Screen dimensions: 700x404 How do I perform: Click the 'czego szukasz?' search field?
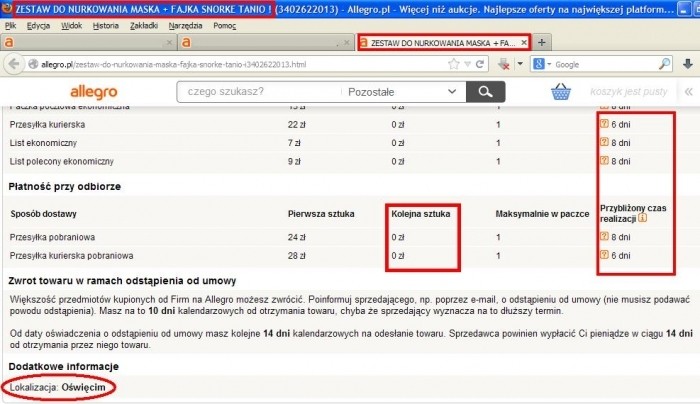pyautogui.click(x=255, y=92)
